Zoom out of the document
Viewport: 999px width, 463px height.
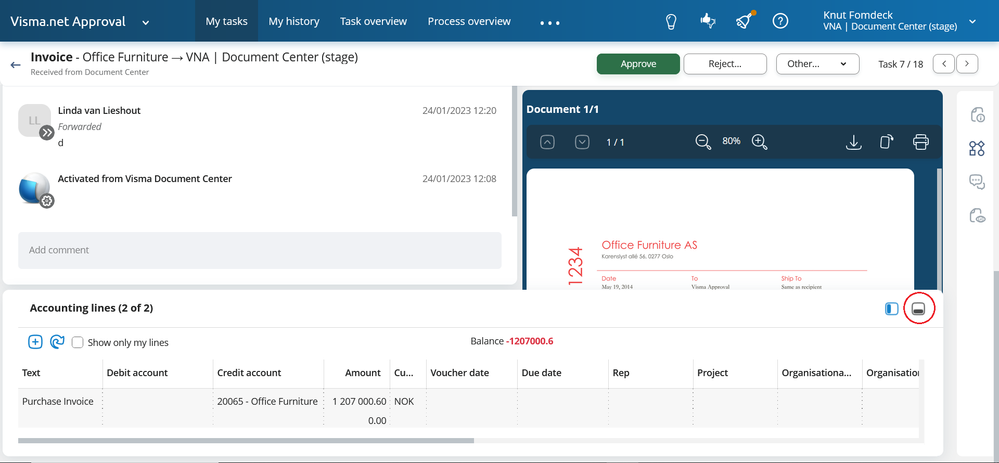[x=703, y=142]
